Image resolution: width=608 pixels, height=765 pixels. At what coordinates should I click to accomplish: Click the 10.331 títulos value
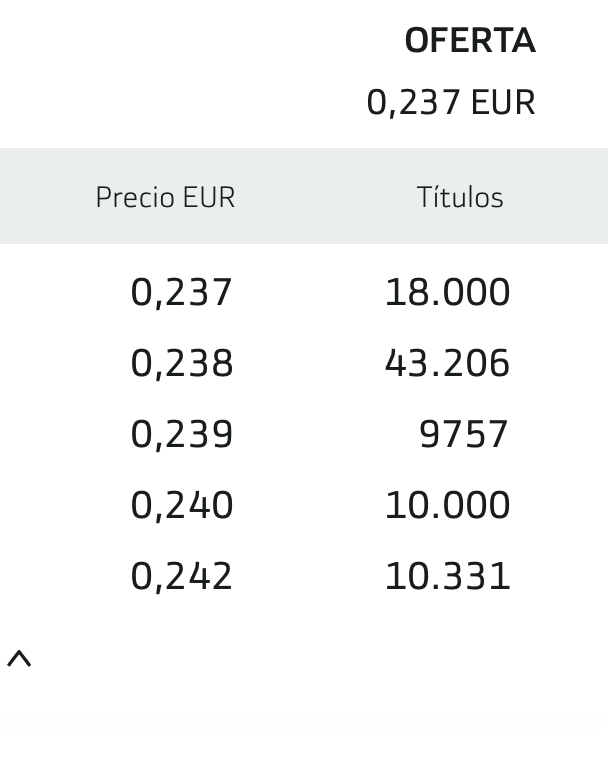447,576
